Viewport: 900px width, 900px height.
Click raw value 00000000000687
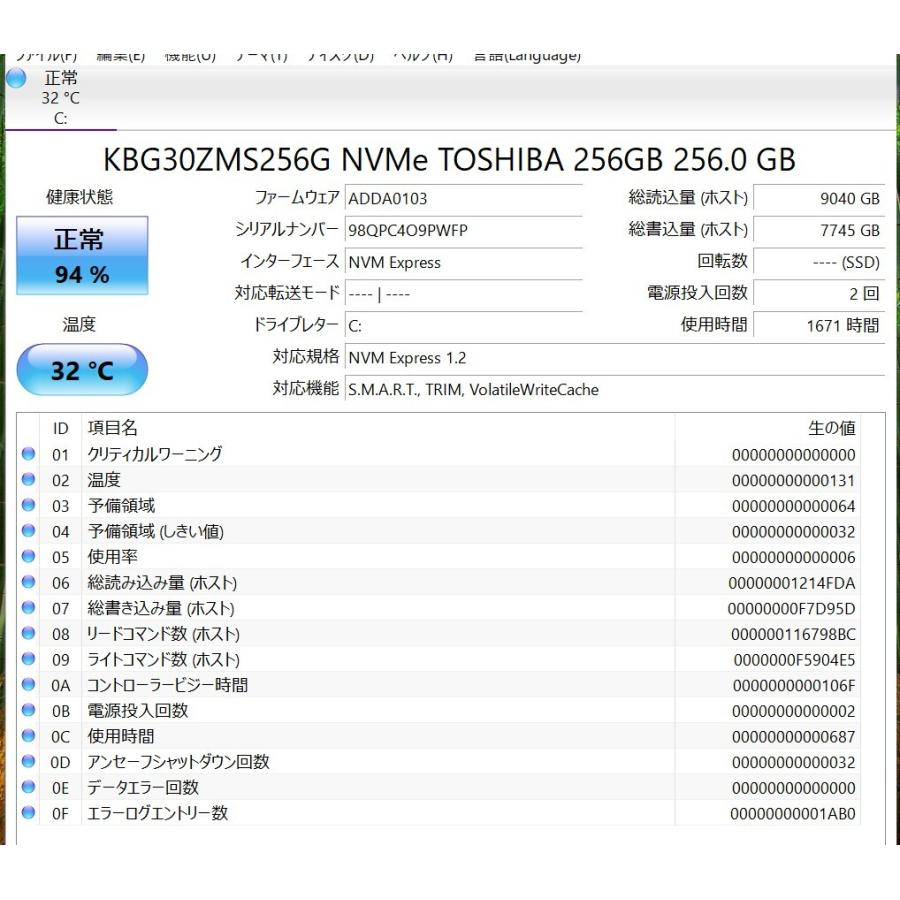coord(794,737)
